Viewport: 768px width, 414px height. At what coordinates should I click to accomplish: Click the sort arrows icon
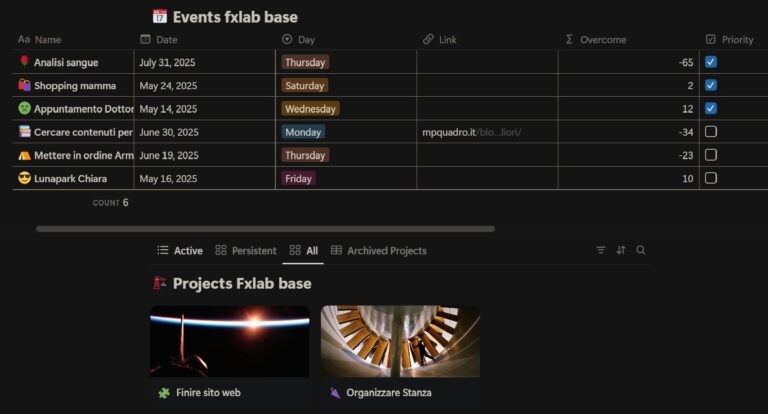(x=621, y=250)
